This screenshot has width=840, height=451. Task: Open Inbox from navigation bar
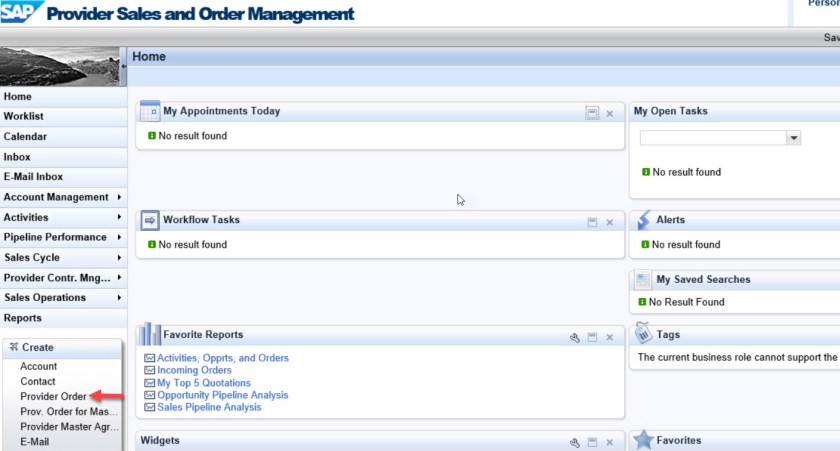63,157
